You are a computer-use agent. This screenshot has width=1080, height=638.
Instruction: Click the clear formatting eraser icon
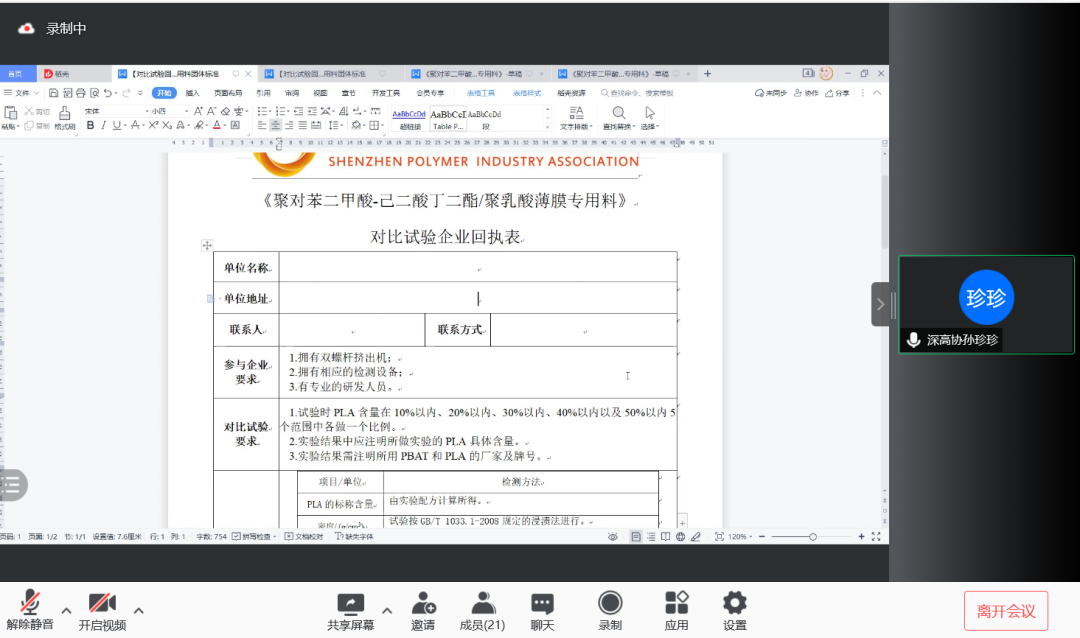[x=225, y=111]
